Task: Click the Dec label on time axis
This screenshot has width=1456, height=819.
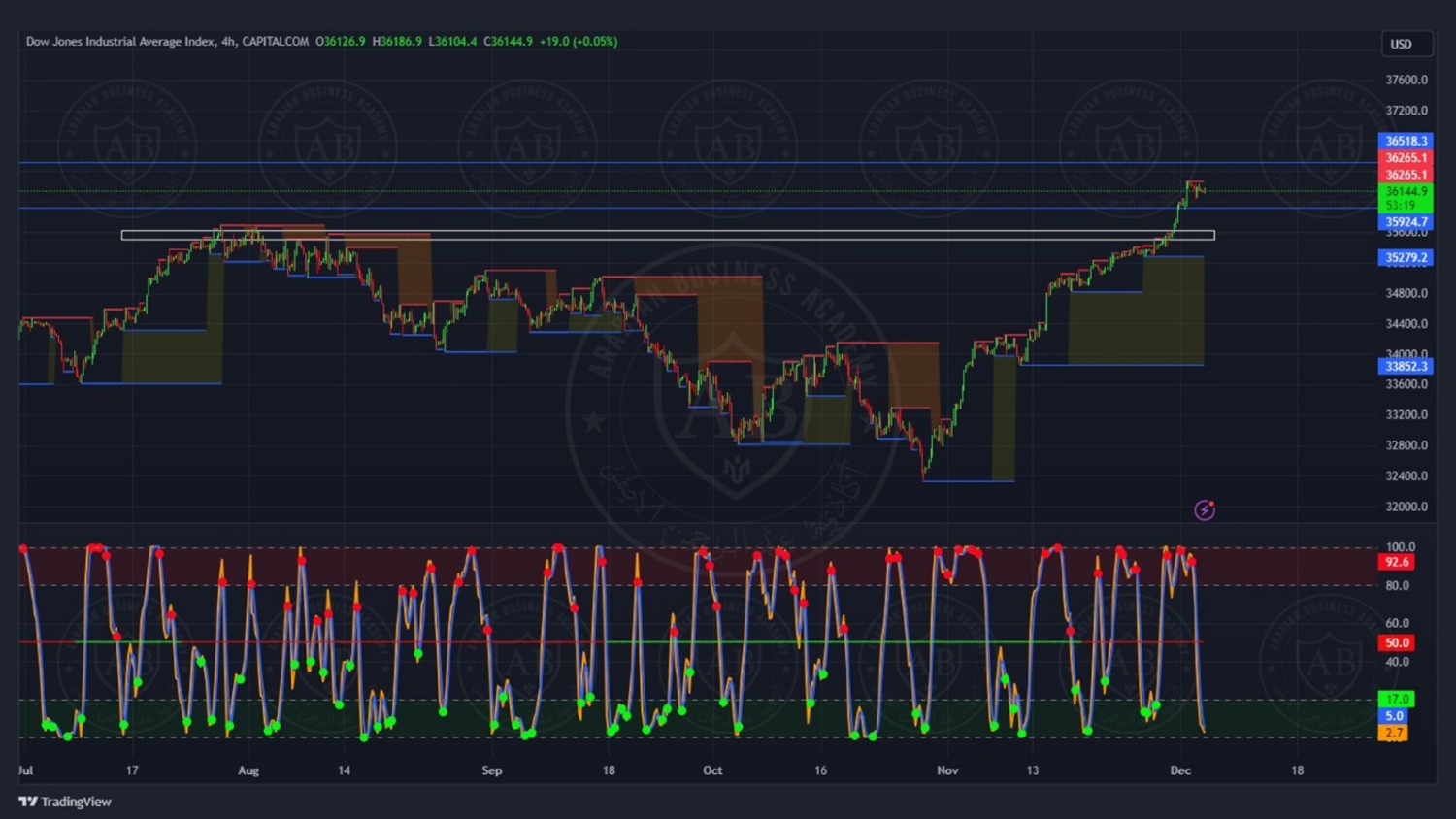Action: pos(1180,770)
